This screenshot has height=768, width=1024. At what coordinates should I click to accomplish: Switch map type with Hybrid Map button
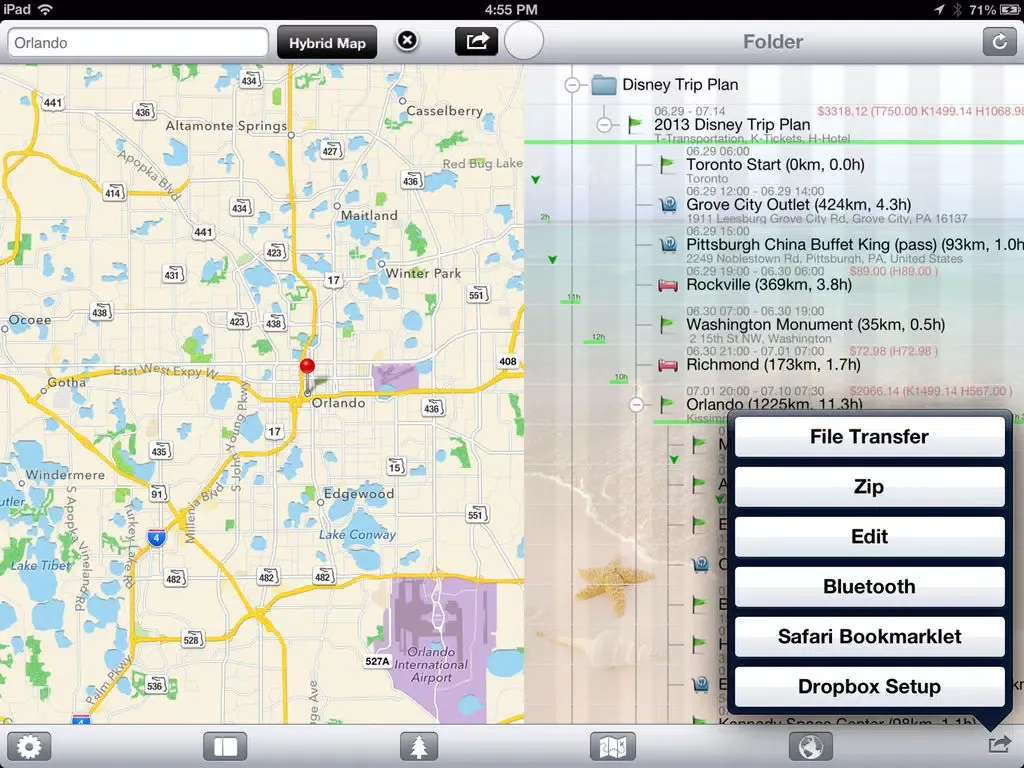[x=327, y=42]
